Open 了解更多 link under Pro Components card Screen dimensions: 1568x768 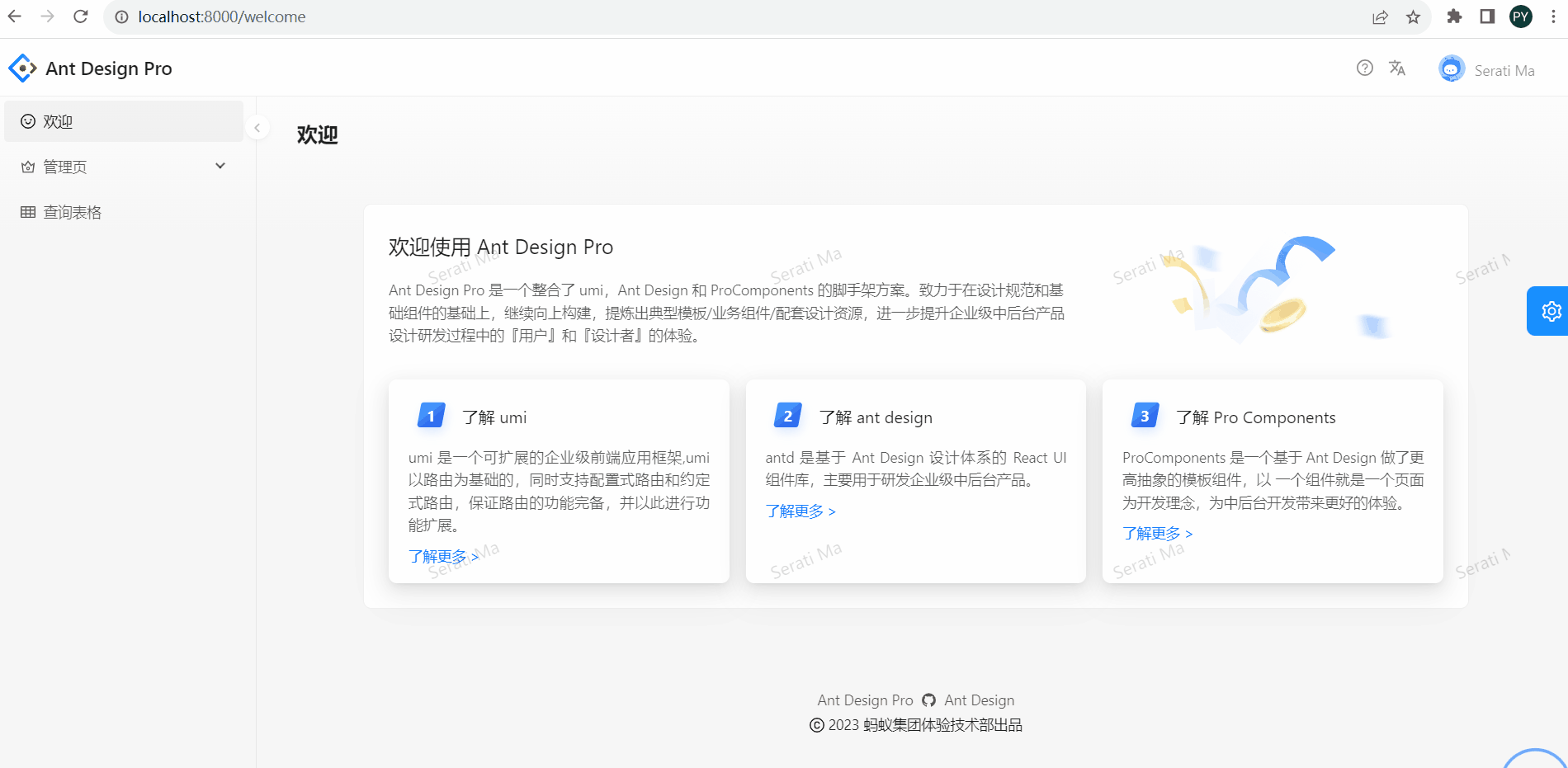1157,534
